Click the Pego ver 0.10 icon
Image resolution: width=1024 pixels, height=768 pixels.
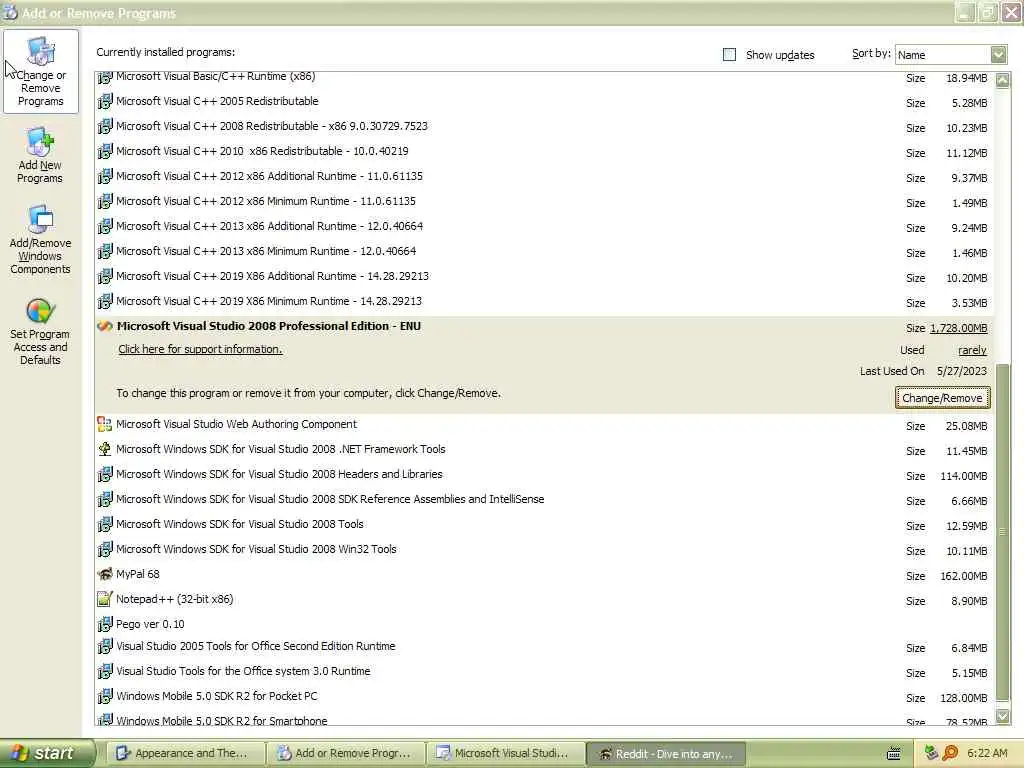tap(104, 624)
